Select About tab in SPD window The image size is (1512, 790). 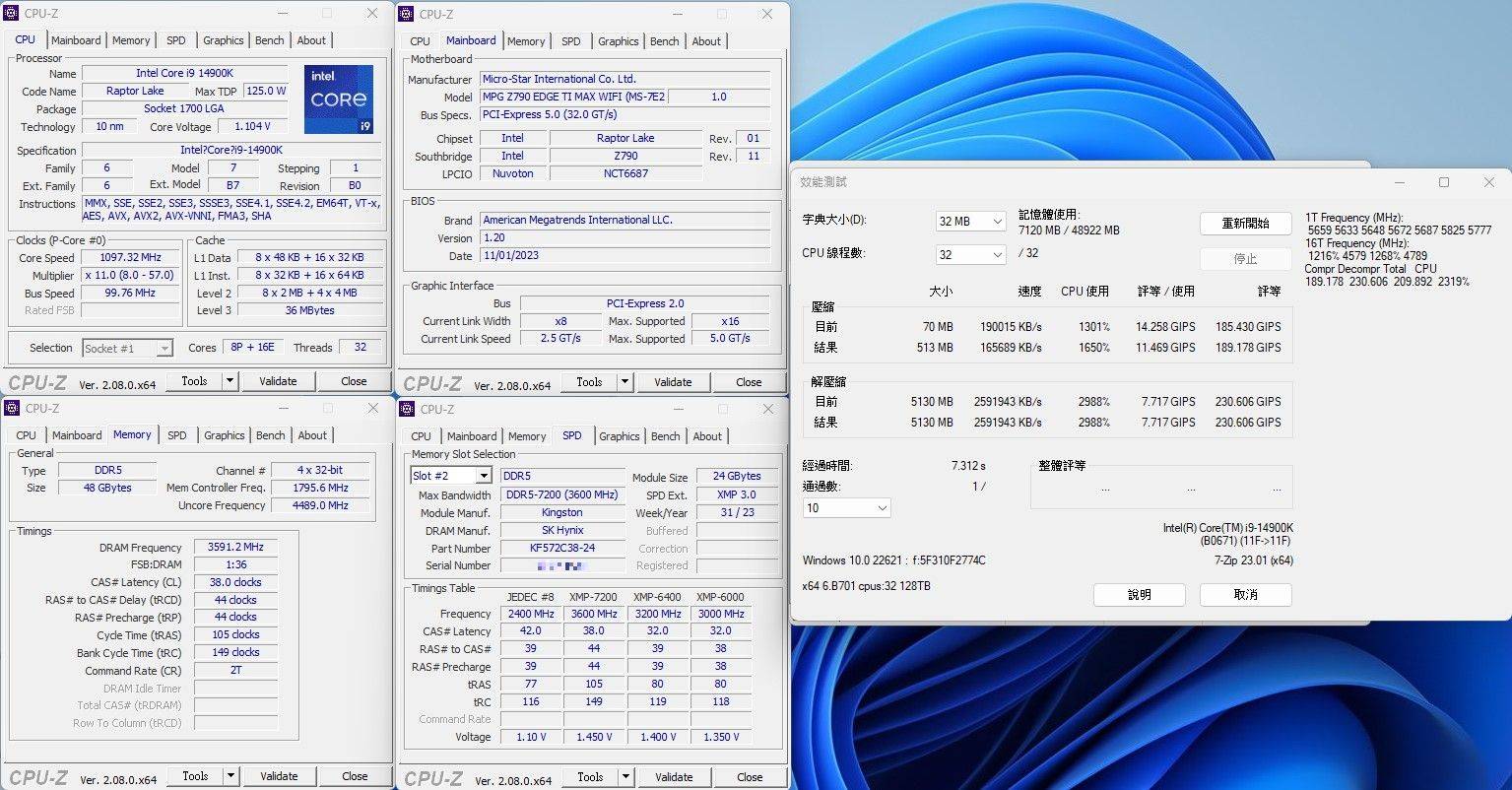click(707, 436)
